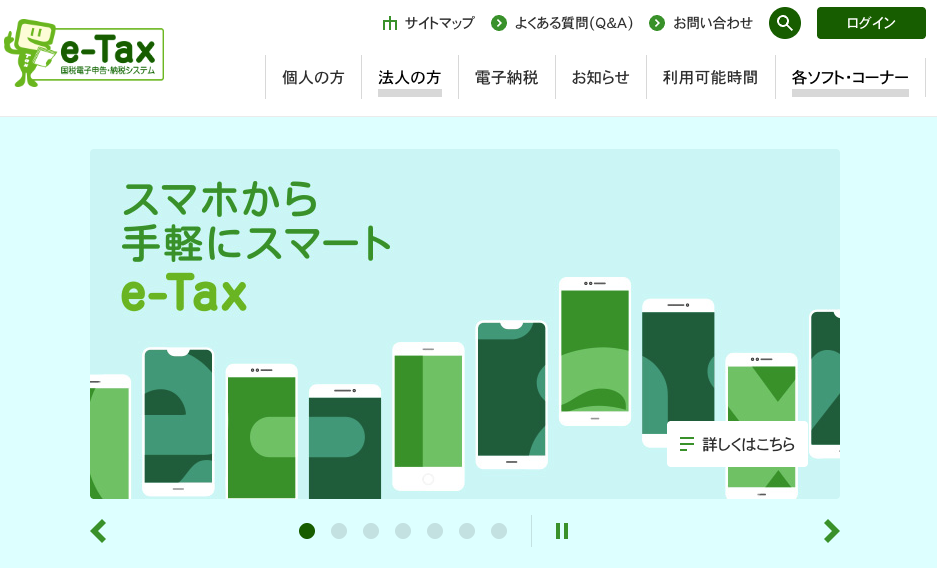The width and height of the screenshot is (937, 568).
Task: Click the arrow icon beside お問い合わせ
Action: (657, 23)
